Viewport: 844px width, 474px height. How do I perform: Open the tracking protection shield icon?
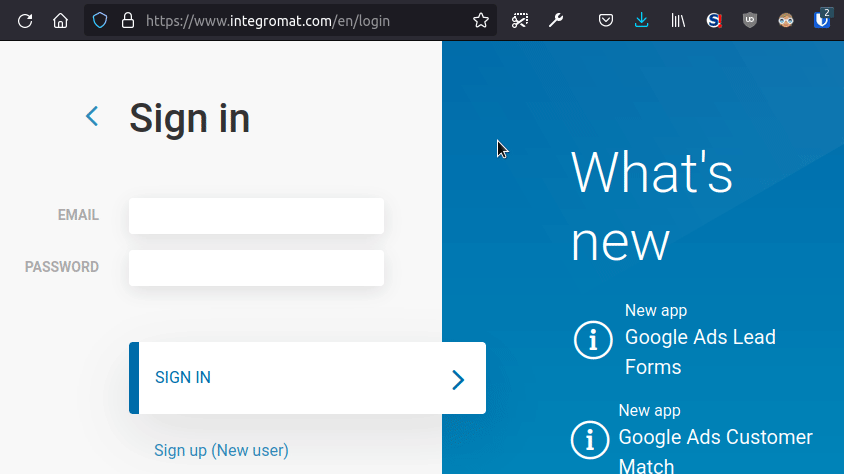point(99,20)
